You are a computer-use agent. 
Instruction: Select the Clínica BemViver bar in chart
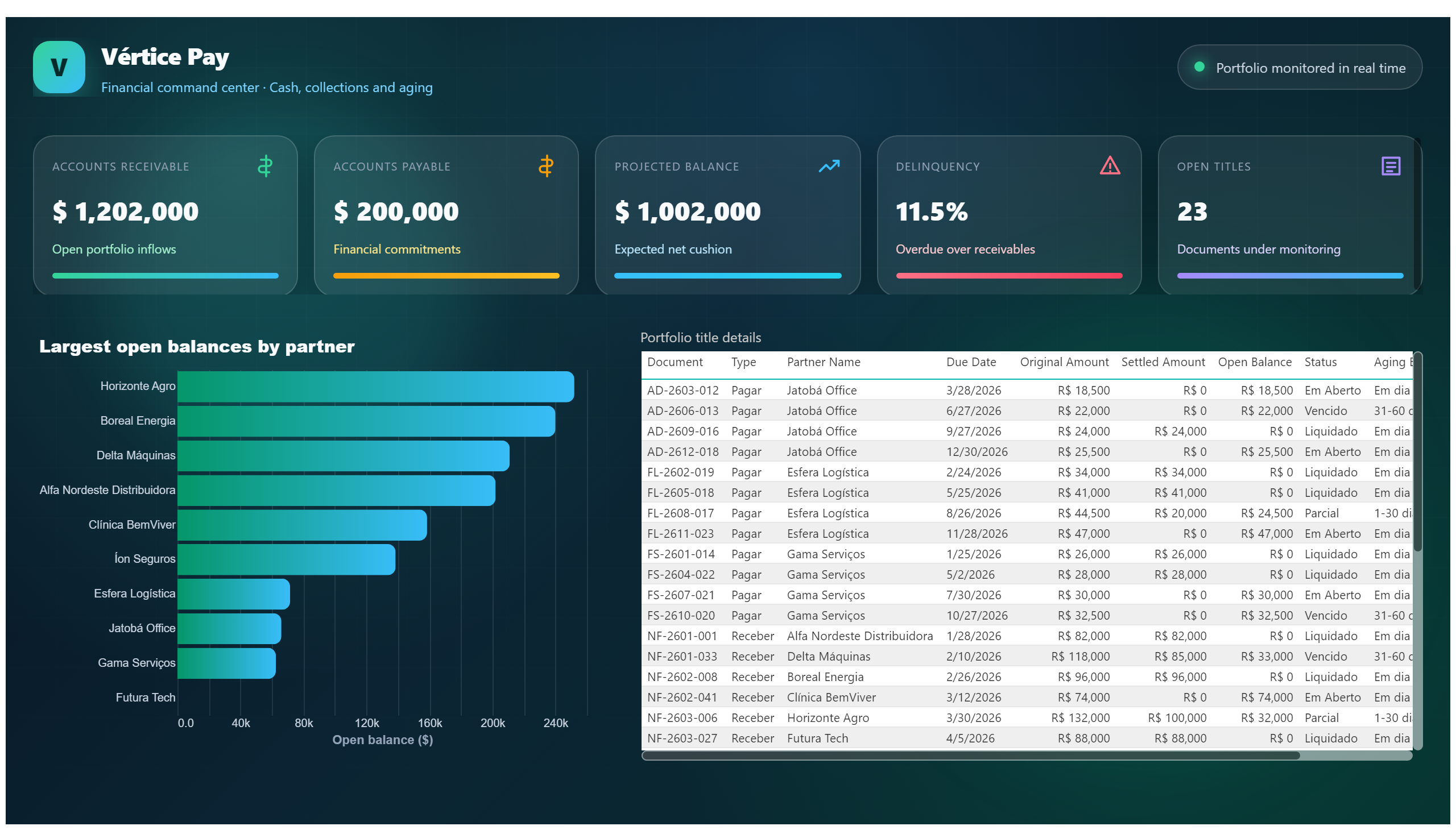(x=302, y=525)
